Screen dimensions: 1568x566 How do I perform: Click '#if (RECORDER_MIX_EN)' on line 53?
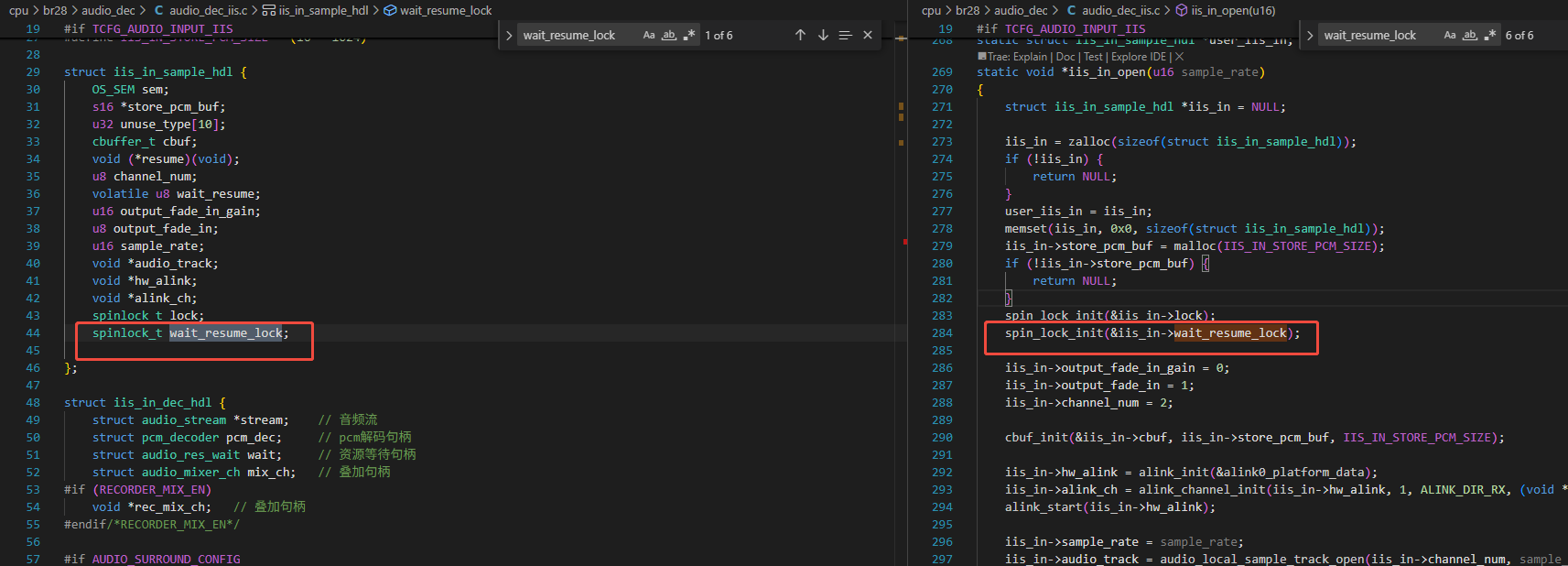coord(137,490)
